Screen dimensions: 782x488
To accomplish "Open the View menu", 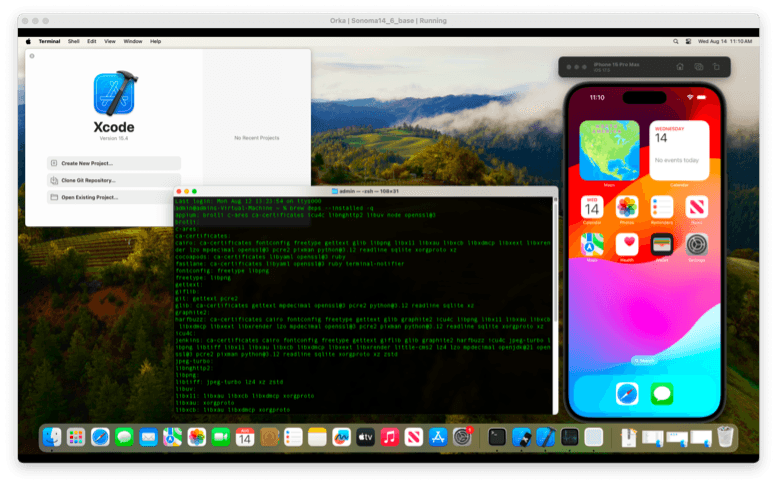I will coord(110,41).
